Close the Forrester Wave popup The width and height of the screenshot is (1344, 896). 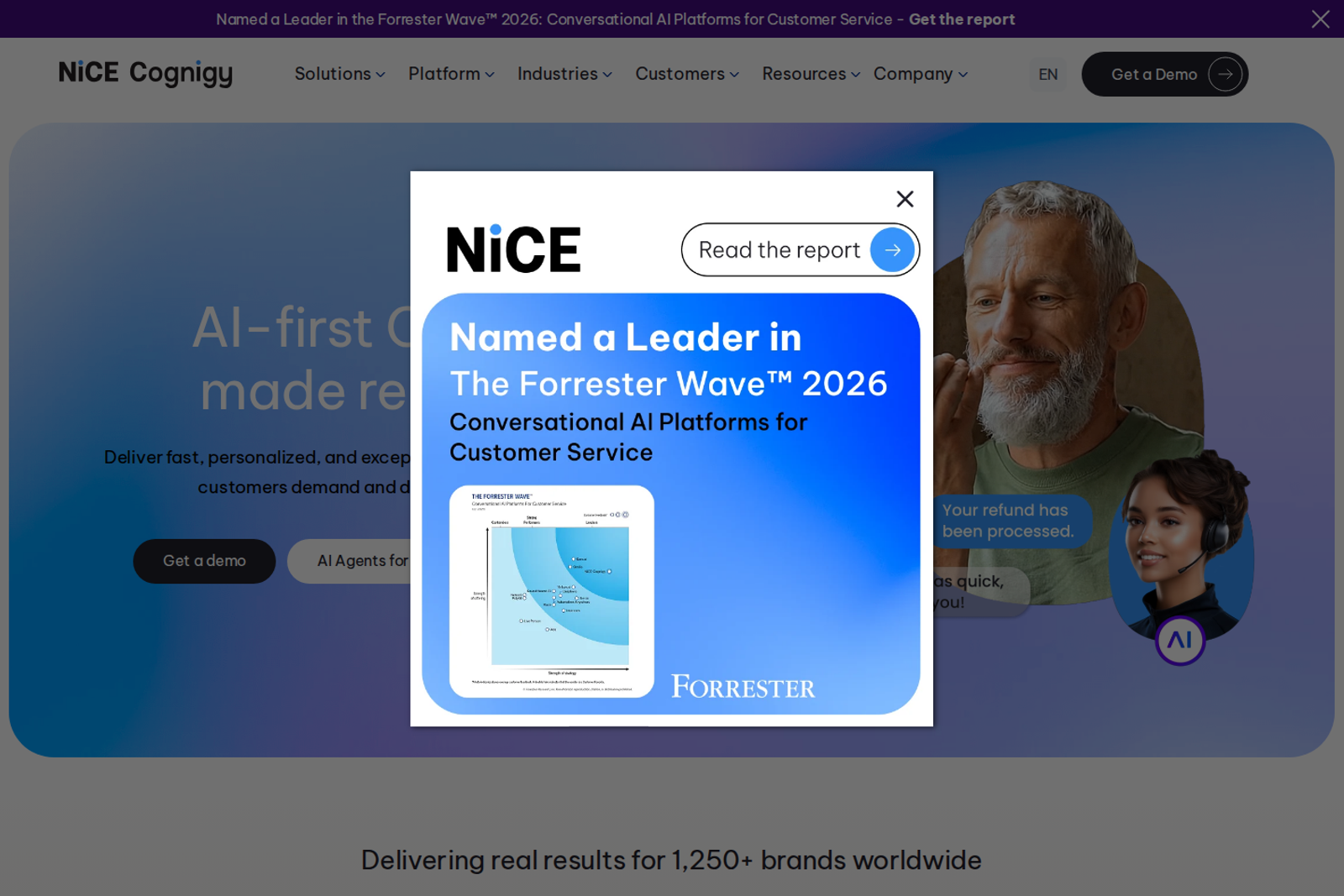[905, 199]
